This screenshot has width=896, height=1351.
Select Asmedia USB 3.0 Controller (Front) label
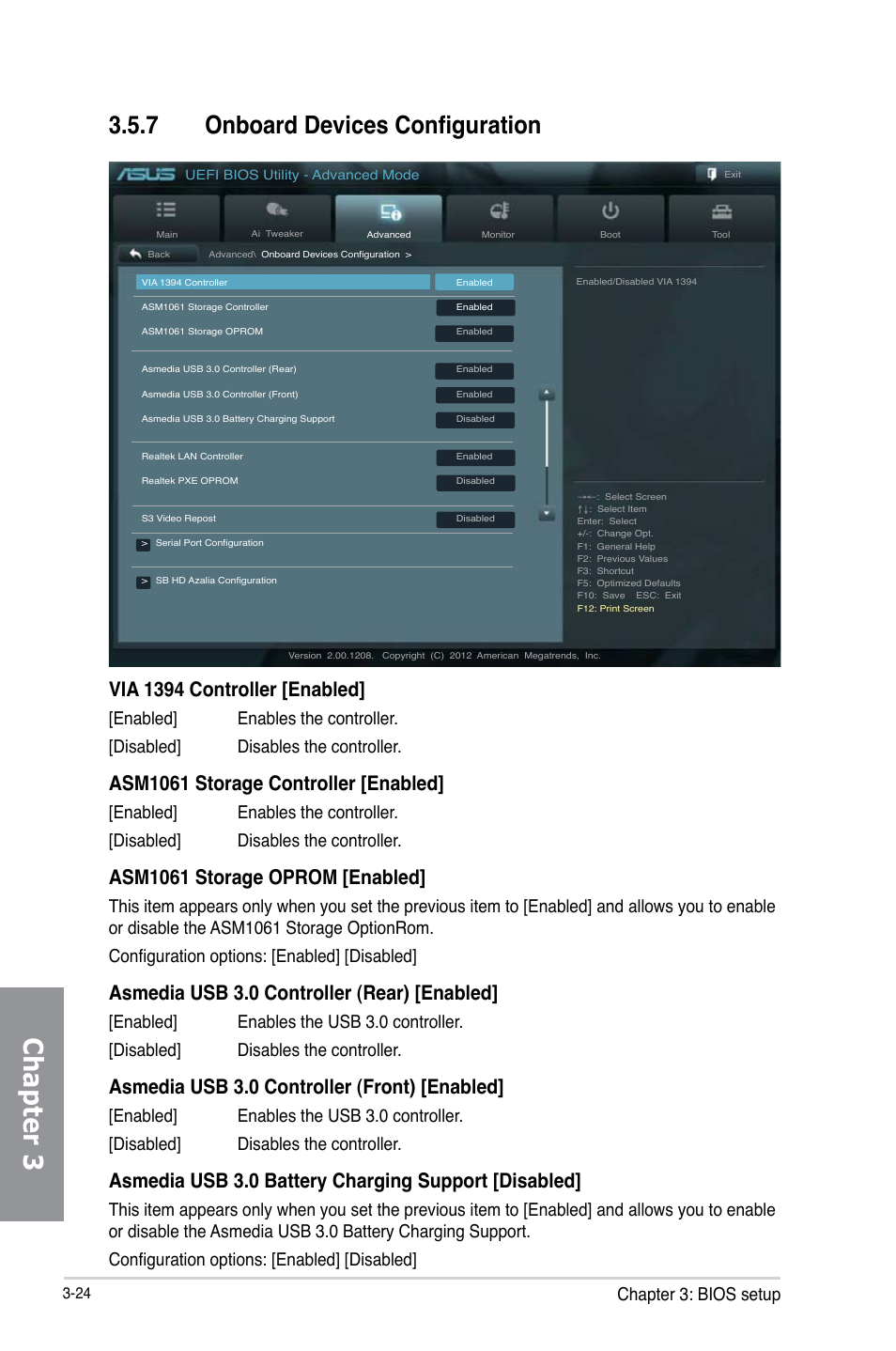point(220,395)
